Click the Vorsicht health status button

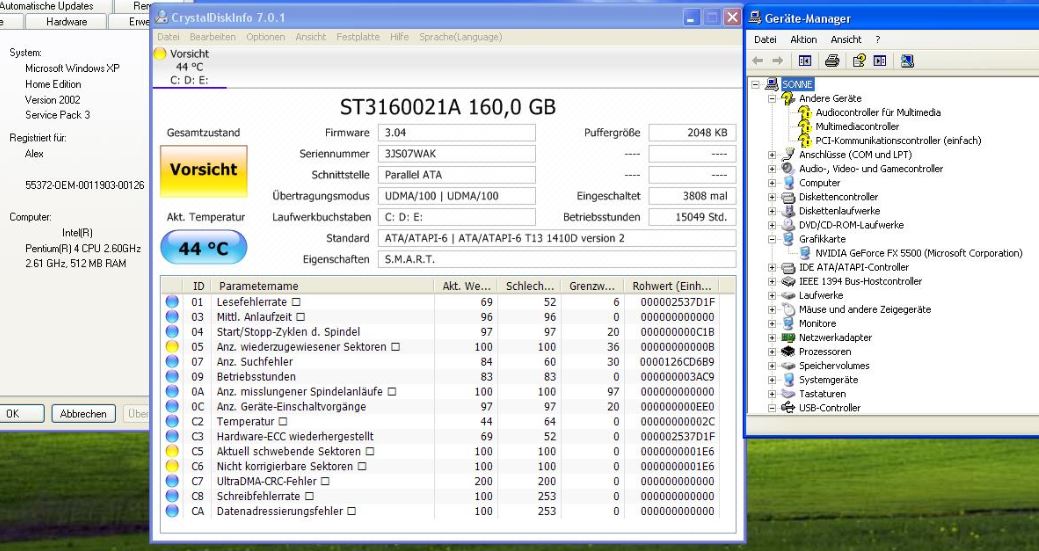click(203, 171)
